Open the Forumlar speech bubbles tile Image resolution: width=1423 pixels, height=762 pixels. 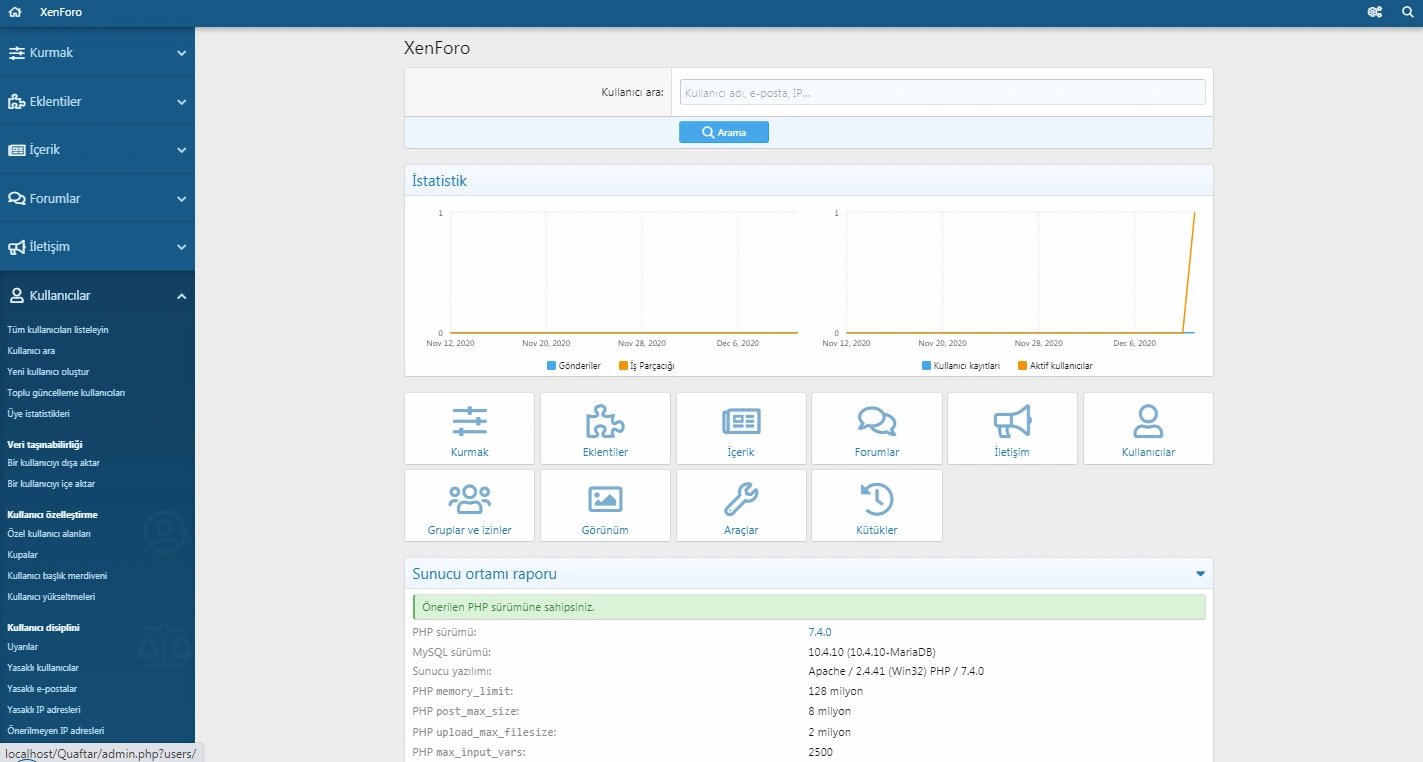point(877,428)
